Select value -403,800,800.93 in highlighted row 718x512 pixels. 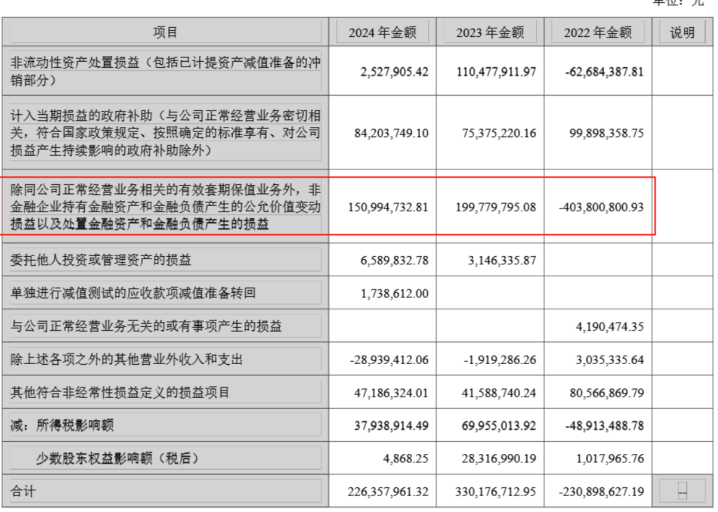point(605,206)
